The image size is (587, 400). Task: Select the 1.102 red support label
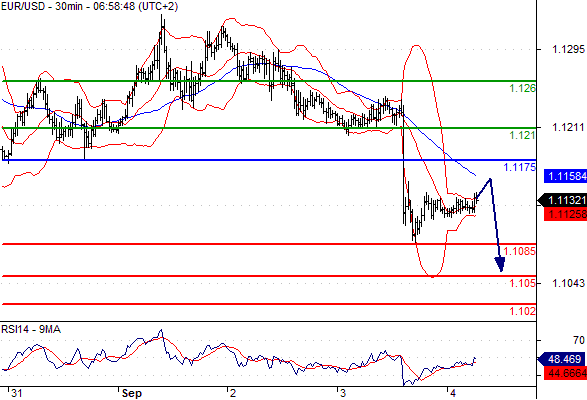pyautogui.click(x=523, y=311)
